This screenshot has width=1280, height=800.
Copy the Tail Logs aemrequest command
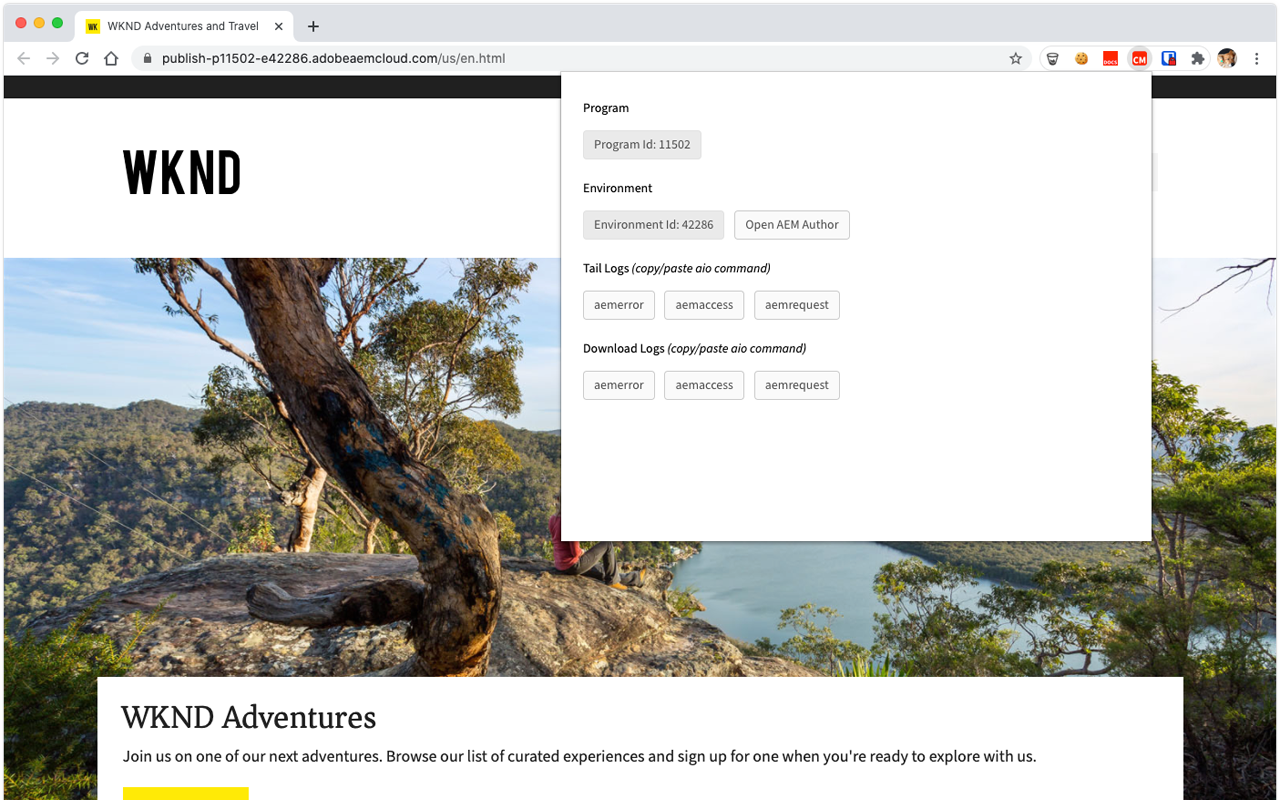click(797, 305)
